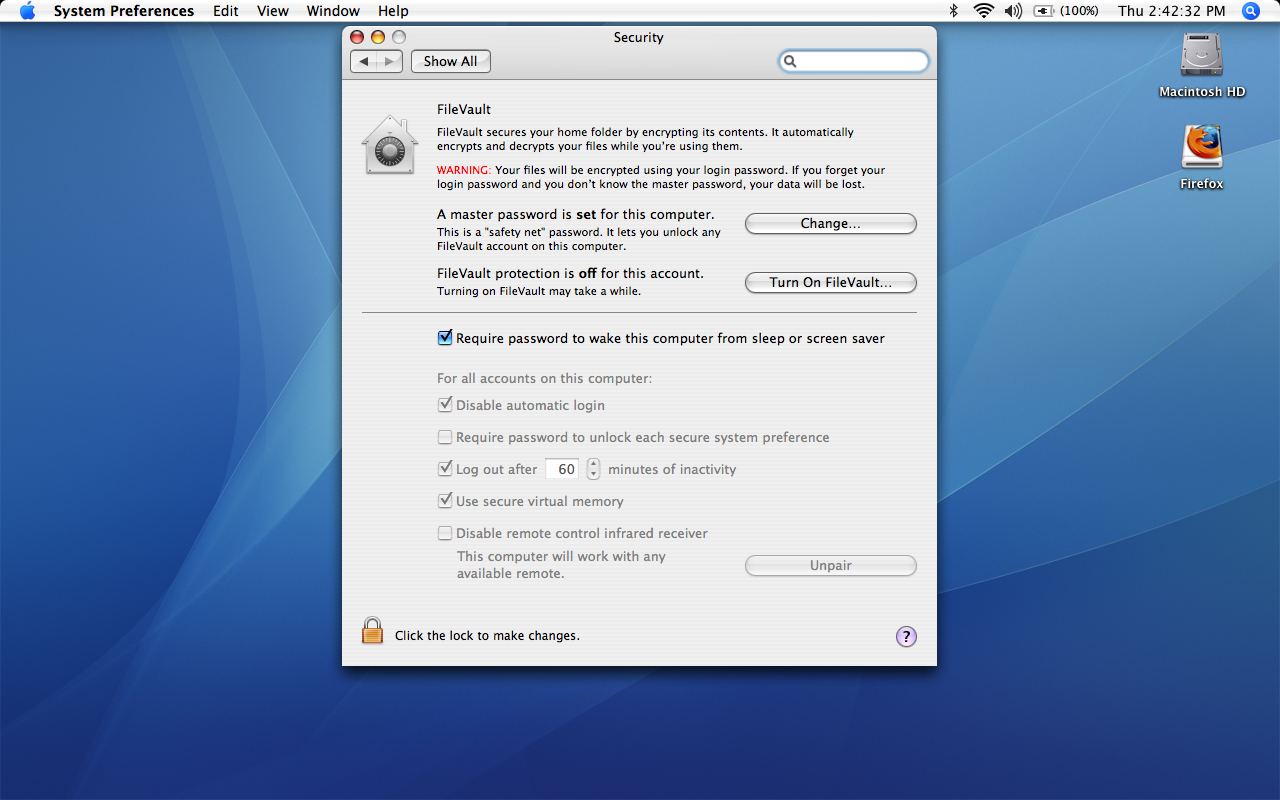Open Spotlight search icon

click(1251, 11)
